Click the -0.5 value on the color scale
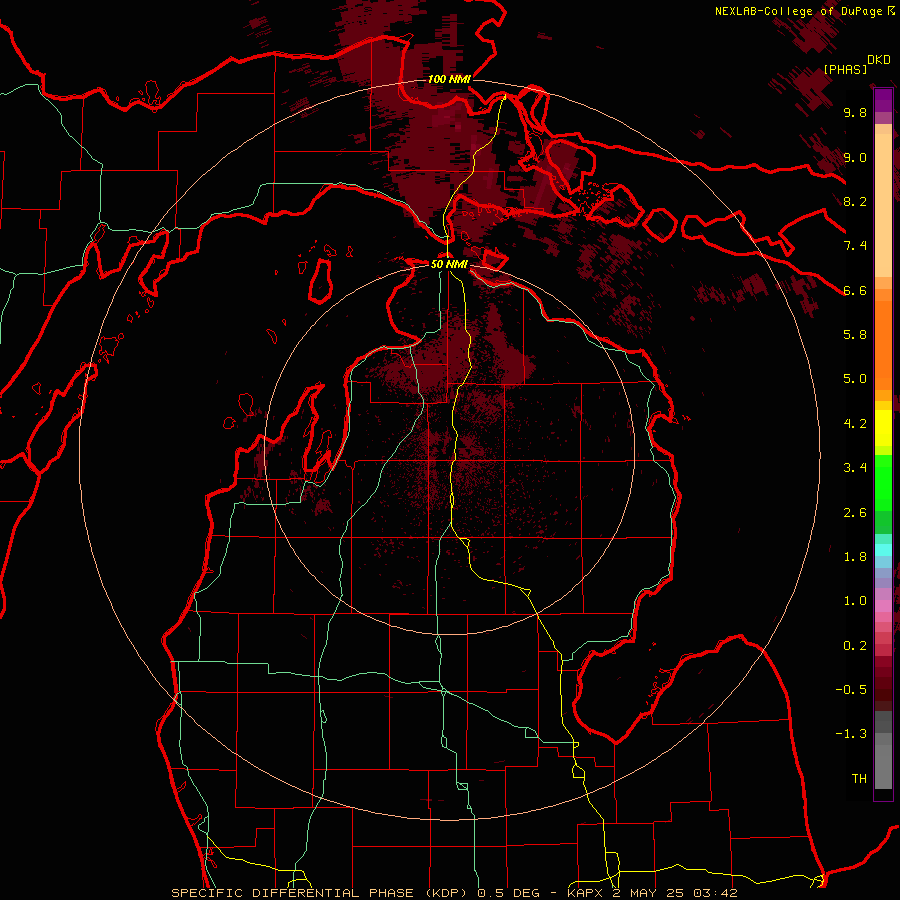 [851, 690]
